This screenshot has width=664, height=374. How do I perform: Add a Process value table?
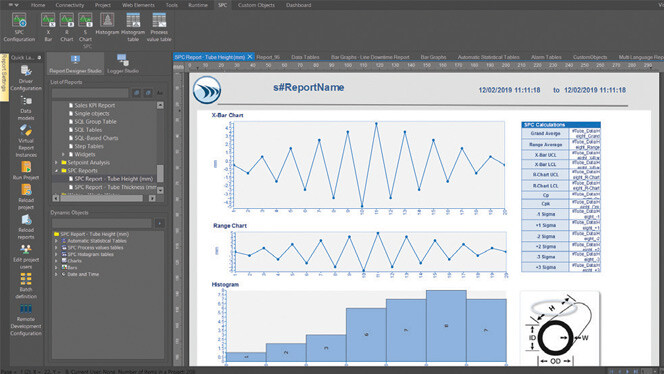point(159,27)
